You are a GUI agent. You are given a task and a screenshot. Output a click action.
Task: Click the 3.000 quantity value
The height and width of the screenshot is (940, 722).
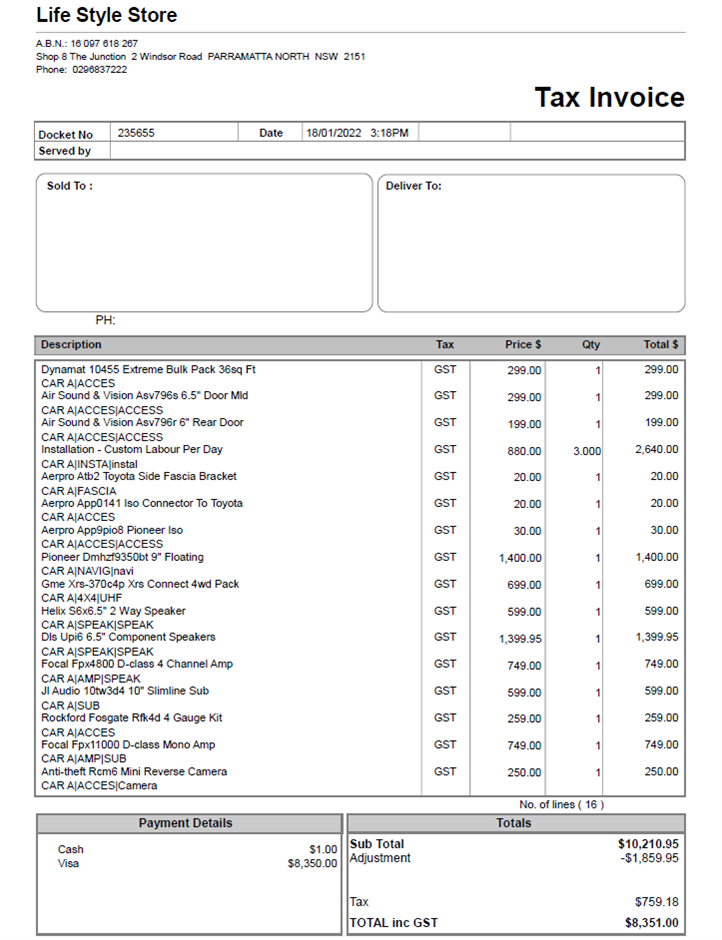coord(586,451)
